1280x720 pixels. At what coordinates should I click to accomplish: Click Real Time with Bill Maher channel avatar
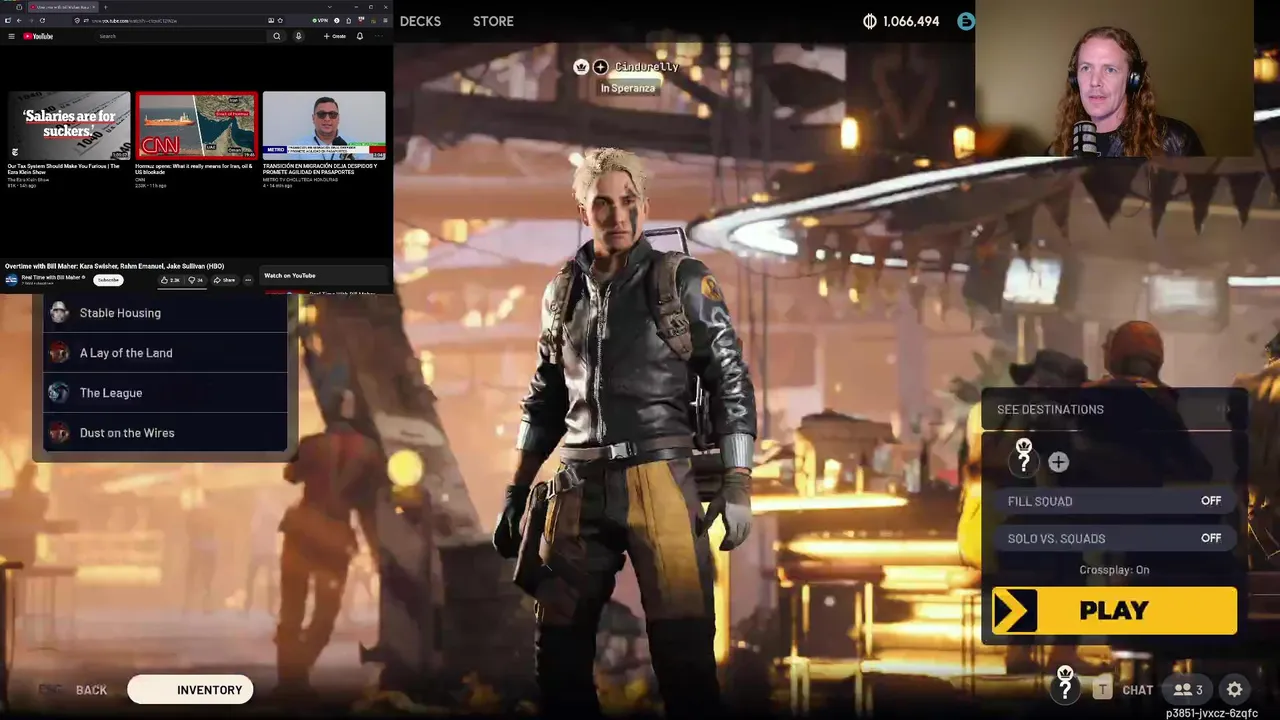click(11, 280)
